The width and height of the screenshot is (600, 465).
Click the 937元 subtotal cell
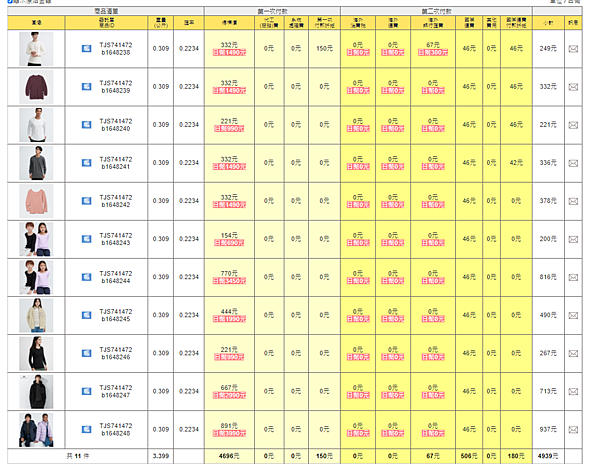pos(548,429)
